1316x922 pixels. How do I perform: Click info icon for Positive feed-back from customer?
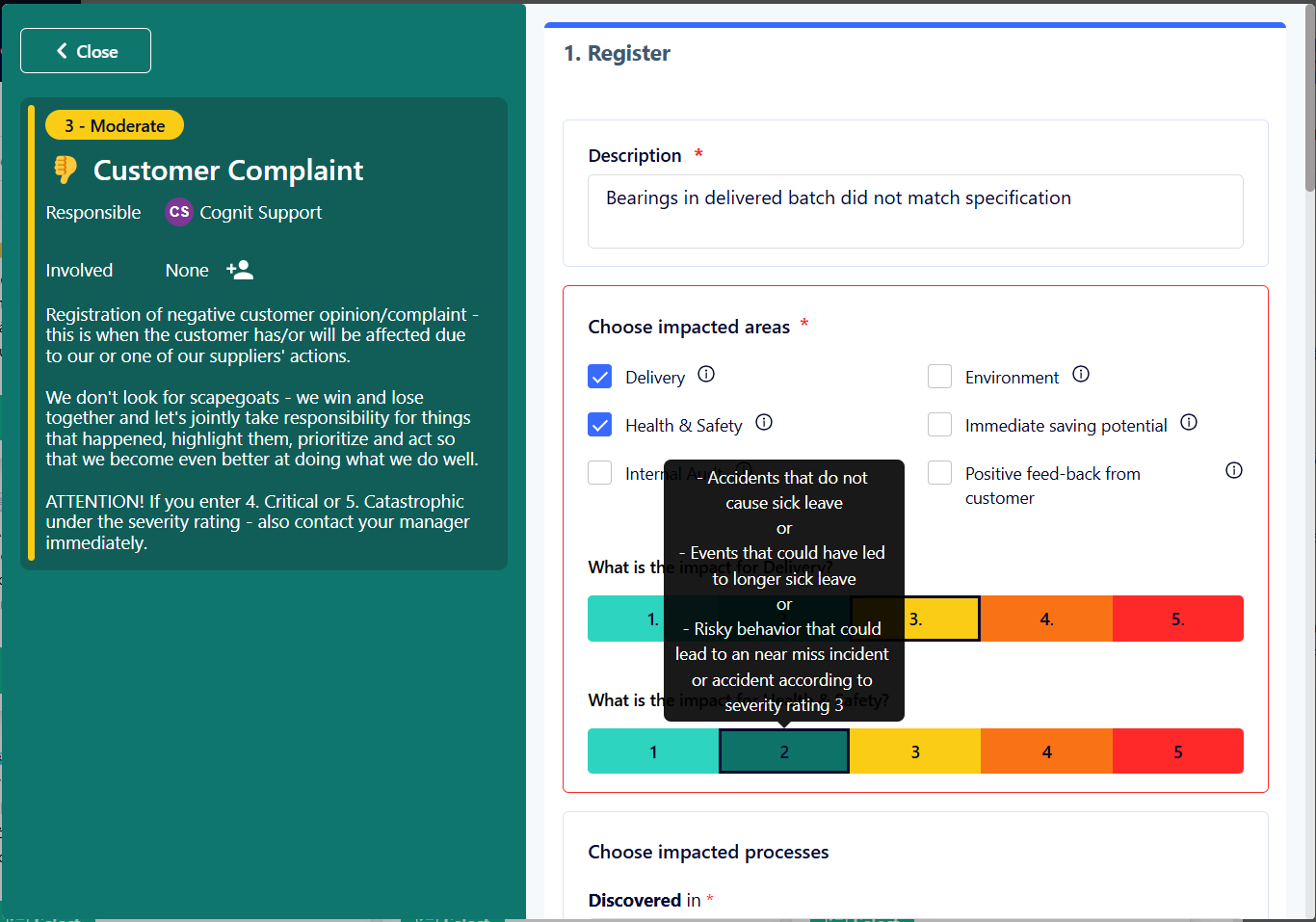[1233, 470]
